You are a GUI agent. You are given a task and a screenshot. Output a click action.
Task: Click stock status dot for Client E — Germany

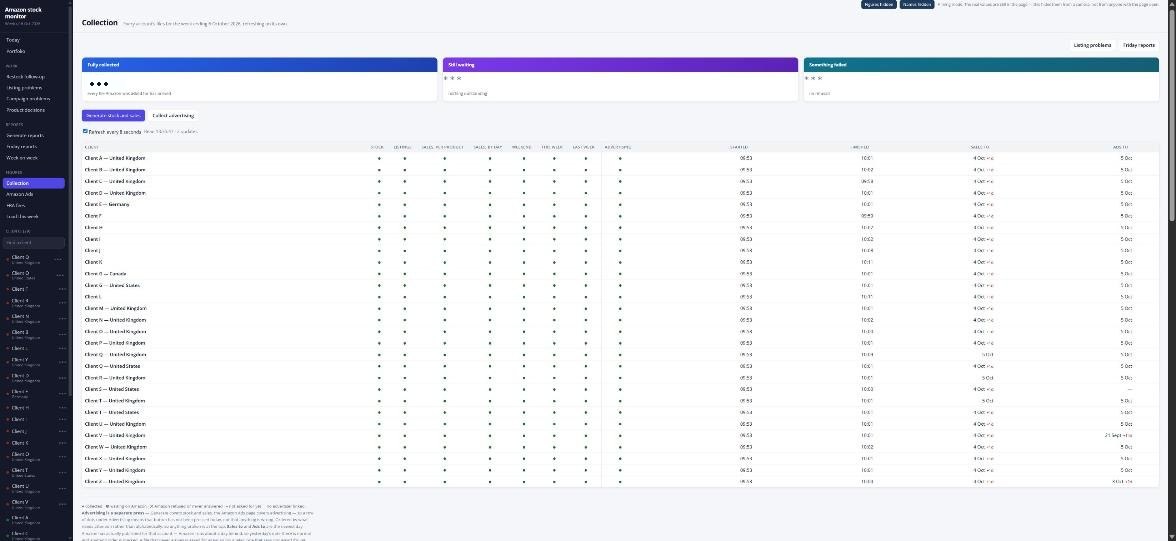click(x=379, y=205)
